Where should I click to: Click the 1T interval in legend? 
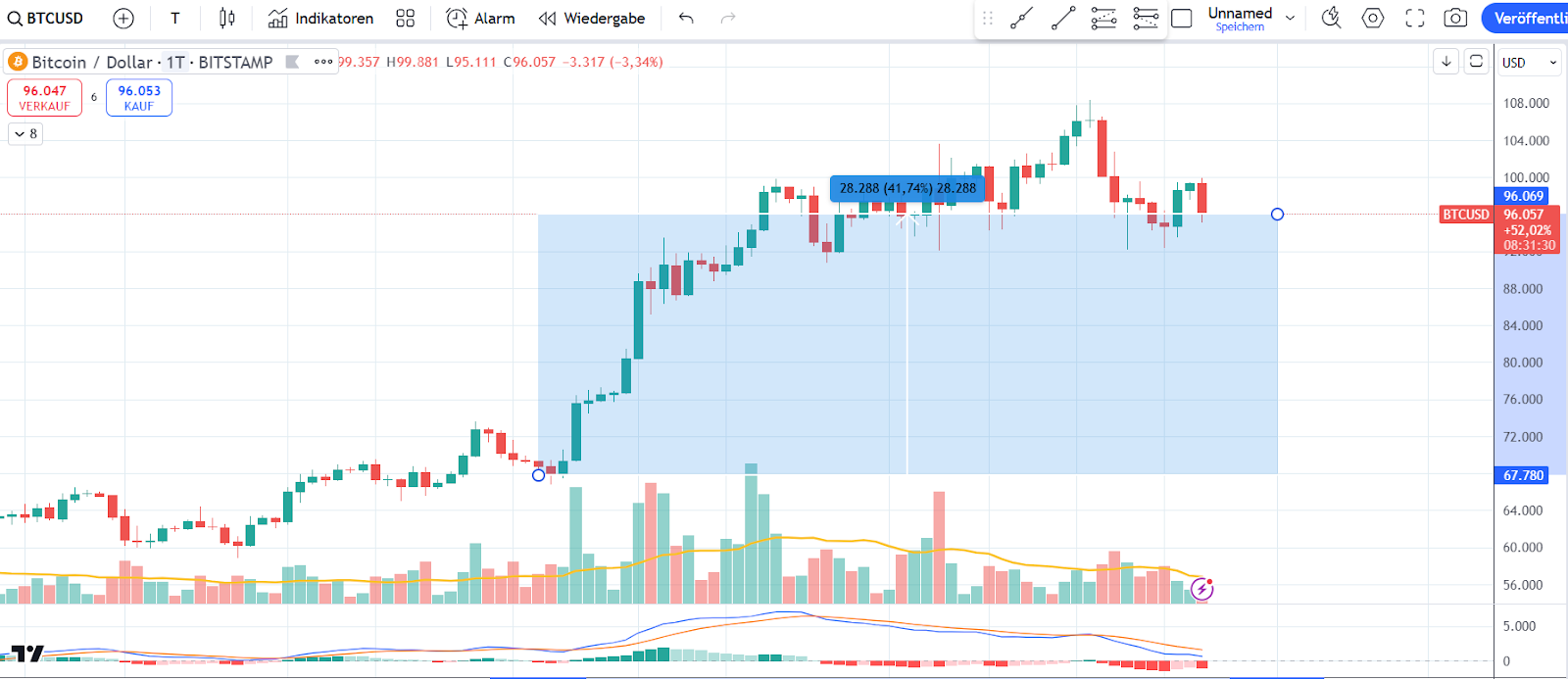coord(175,62)
